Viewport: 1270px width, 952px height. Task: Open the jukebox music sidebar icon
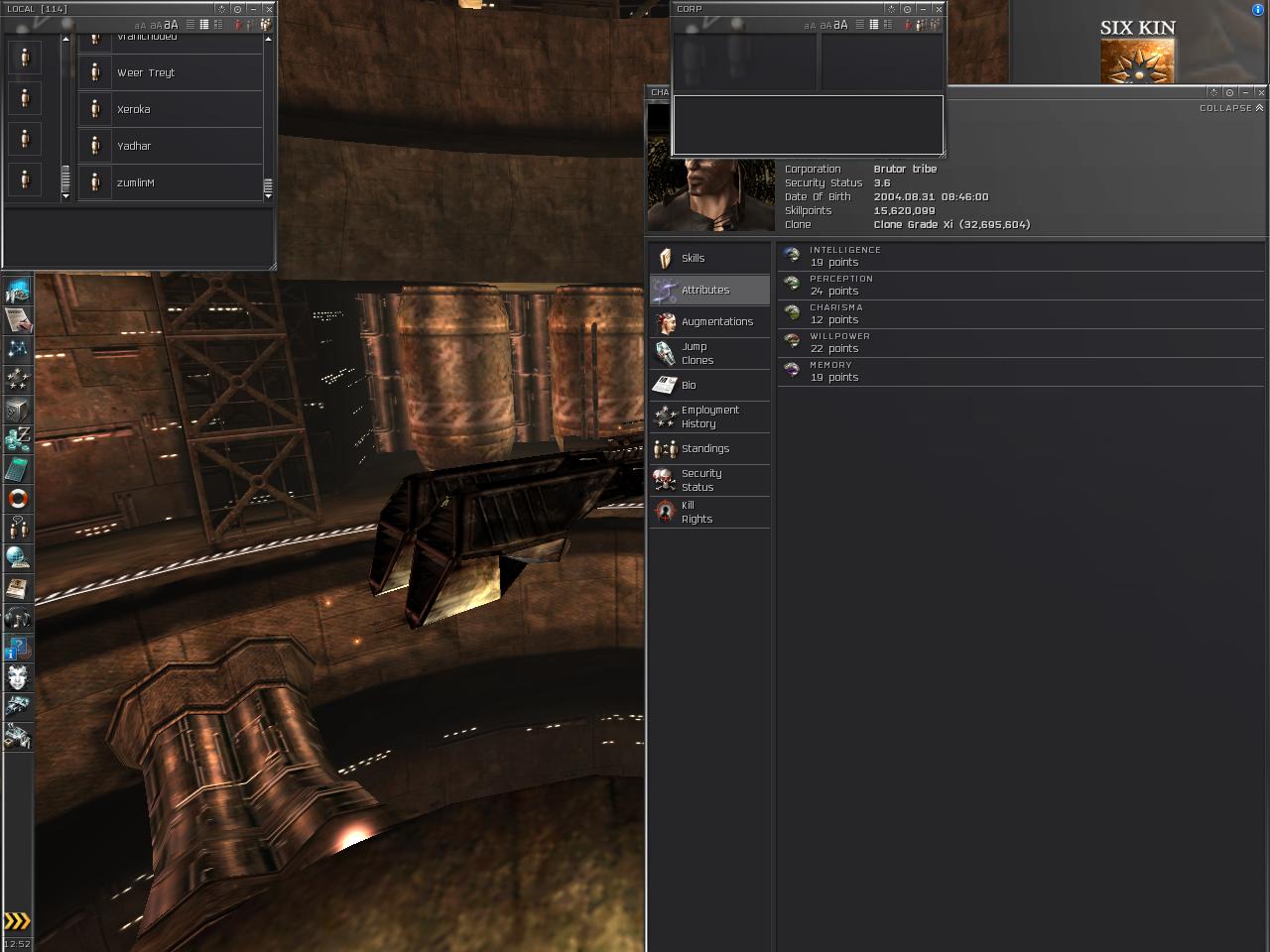point(18,619)
